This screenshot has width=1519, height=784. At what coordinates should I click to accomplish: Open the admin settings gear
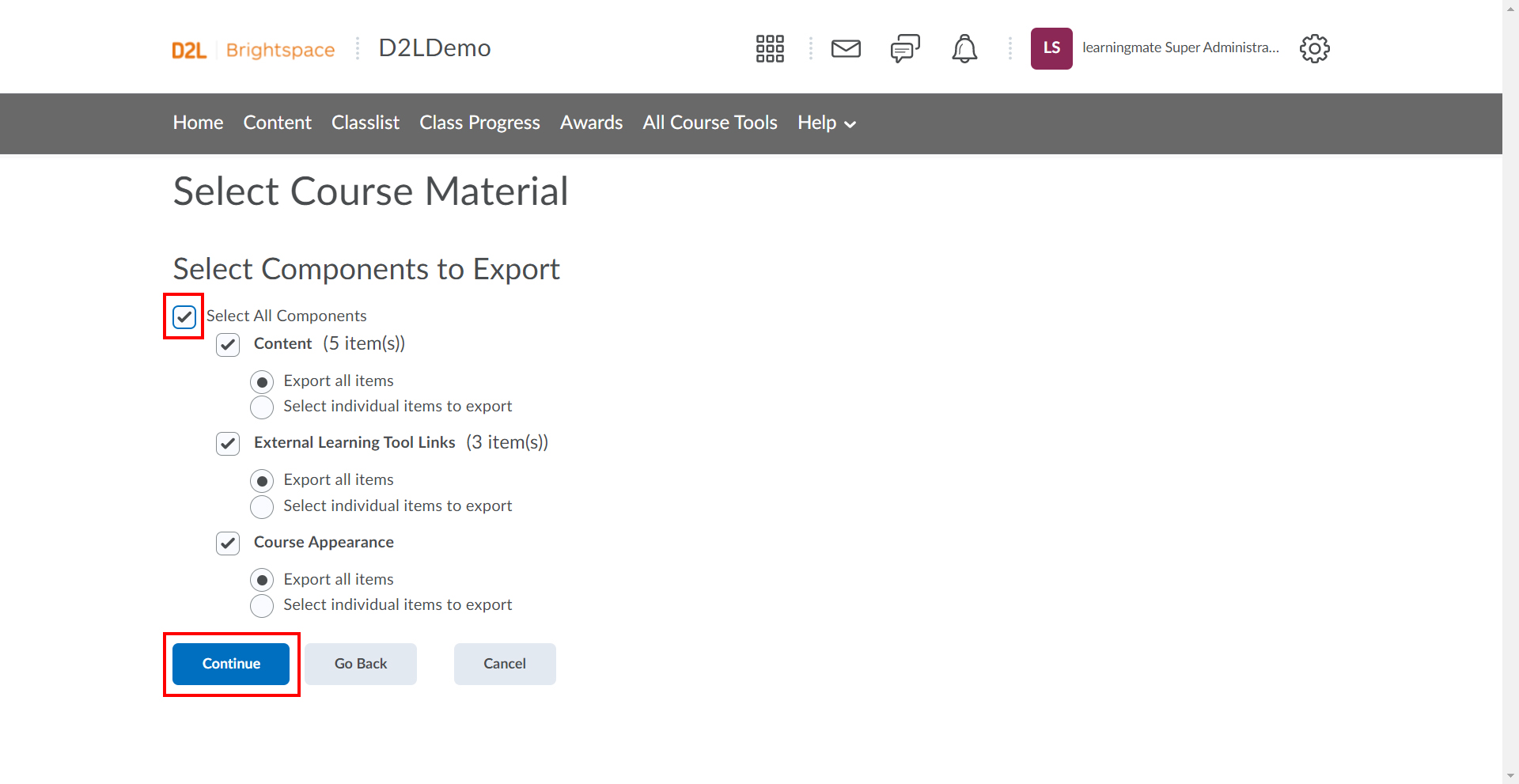point(1314,47)
